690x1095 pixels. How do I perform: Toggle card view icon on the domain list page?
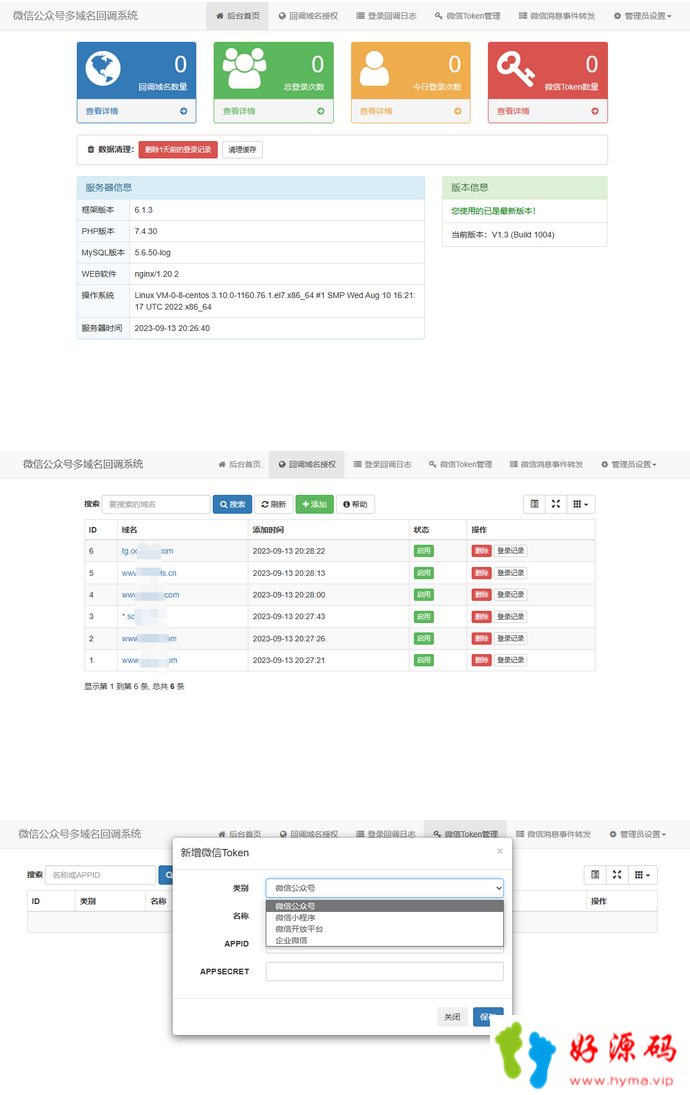(x=534, y=504)
